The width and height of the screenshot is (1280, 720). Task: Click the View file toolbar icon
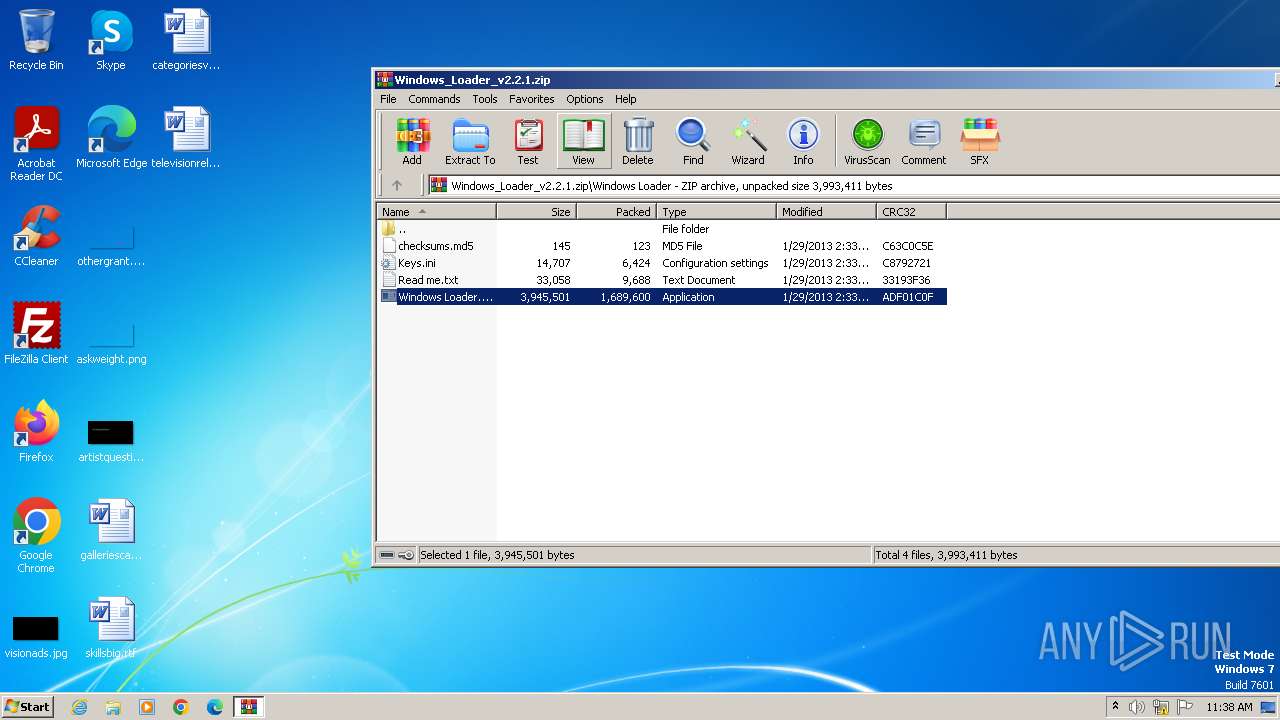(x=583, y=141)
